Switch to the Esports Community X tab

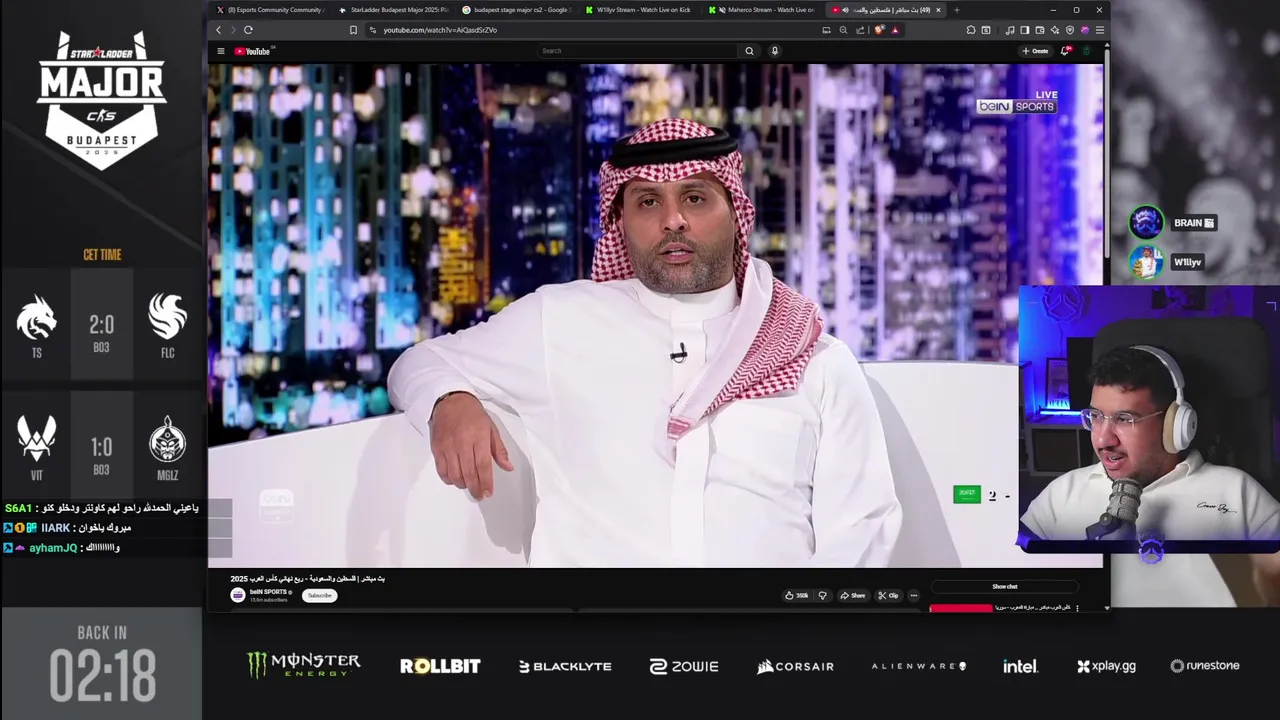coord(271,10)
